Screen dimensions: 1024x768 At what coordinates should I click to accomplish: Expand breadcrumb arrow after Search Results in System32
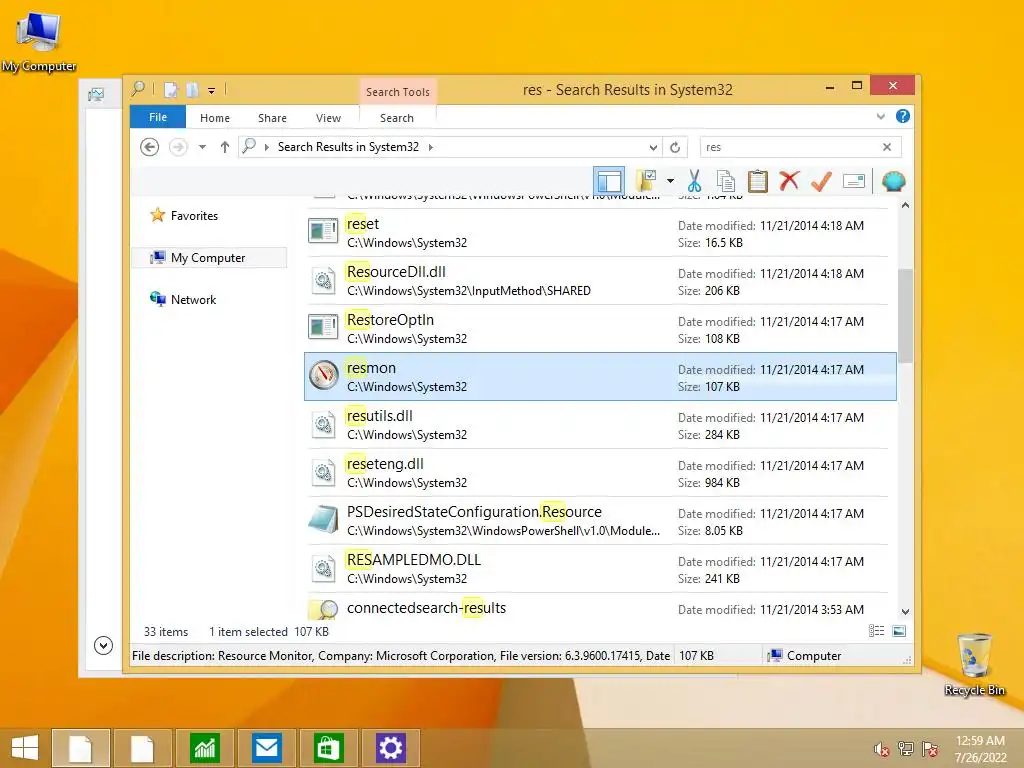click(430, 148)
